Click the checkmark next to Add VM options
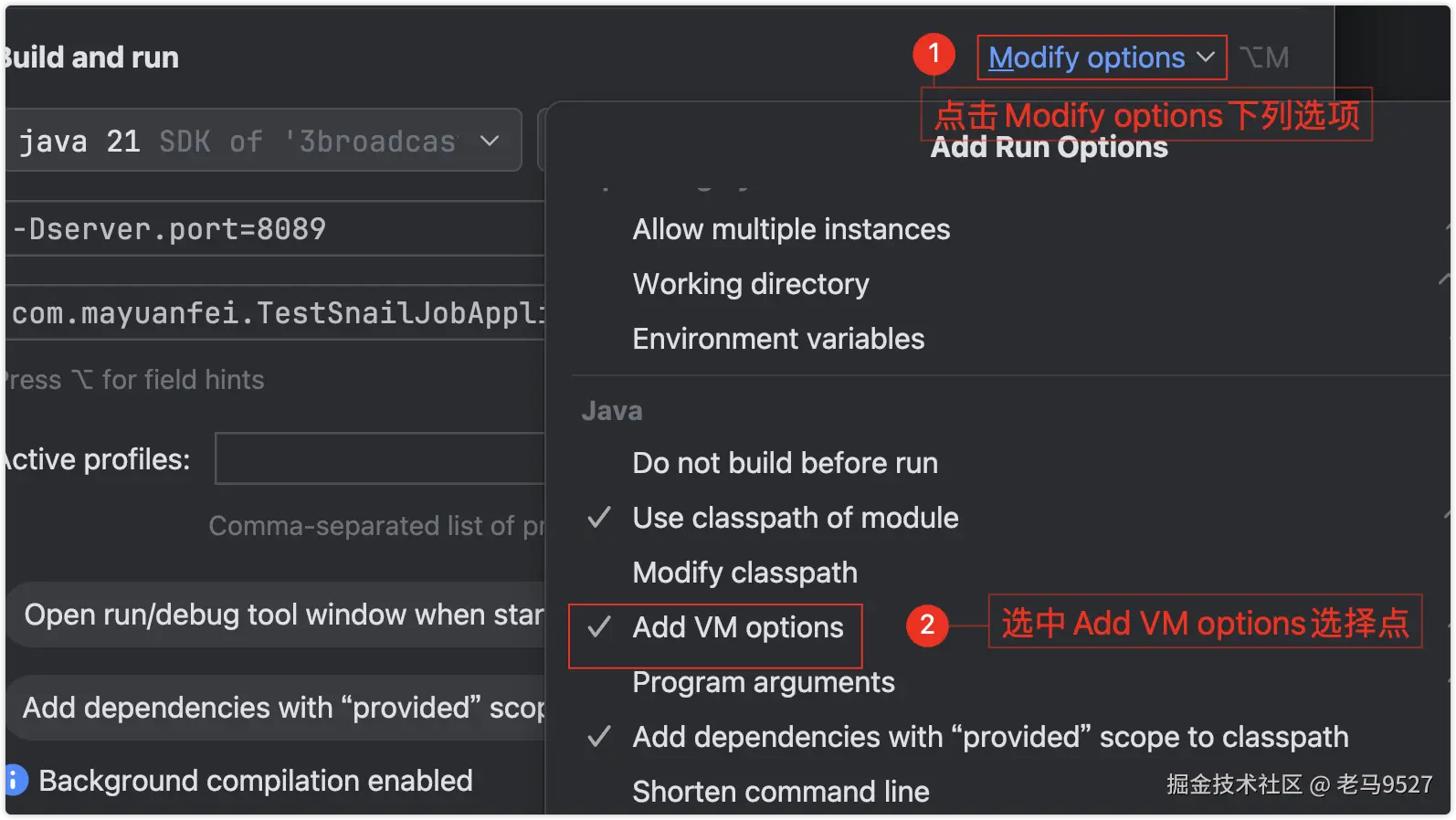Viewport: 1456px width, 820px height. coord(599,627)
